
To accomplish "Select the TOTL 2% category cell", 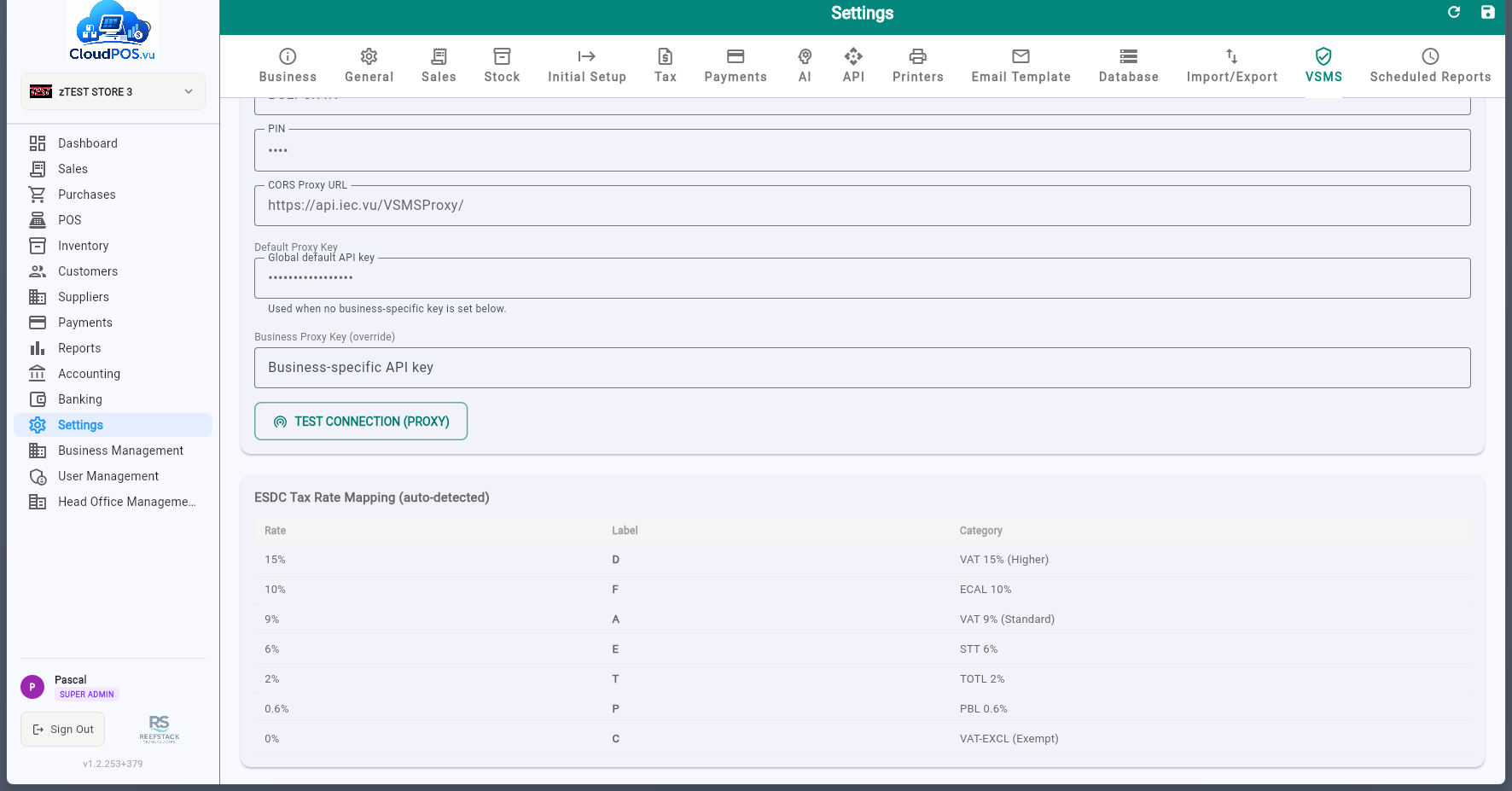I will (x=982, y=679).
